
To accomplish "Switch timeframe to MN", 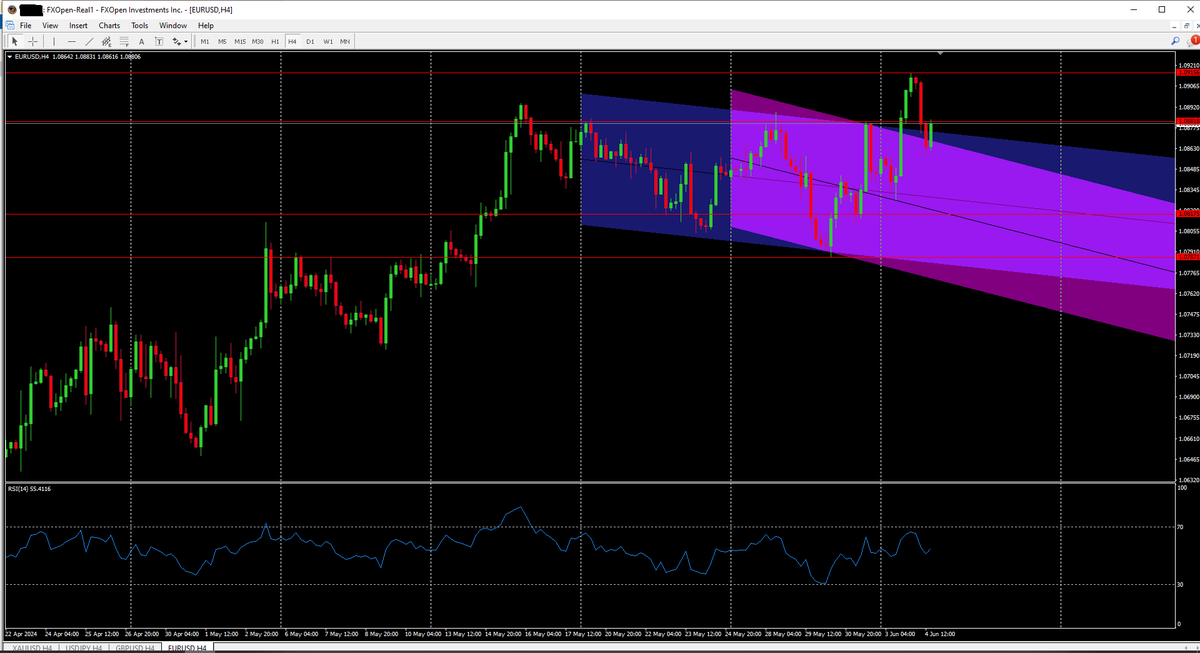I will pyautogui.click(x=345, y=41).
